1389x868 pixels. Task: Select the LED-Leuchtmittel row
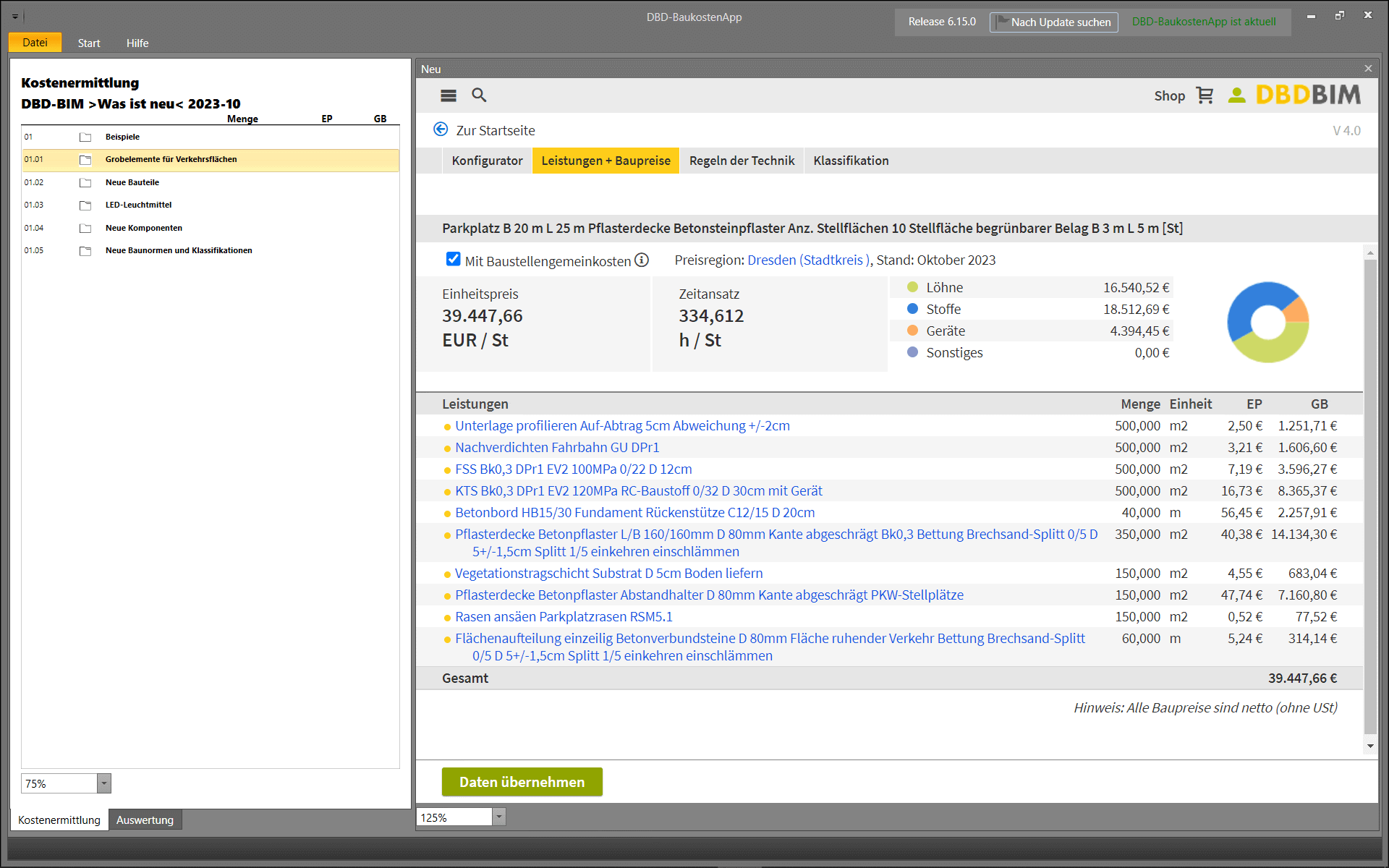coord(211,205)
